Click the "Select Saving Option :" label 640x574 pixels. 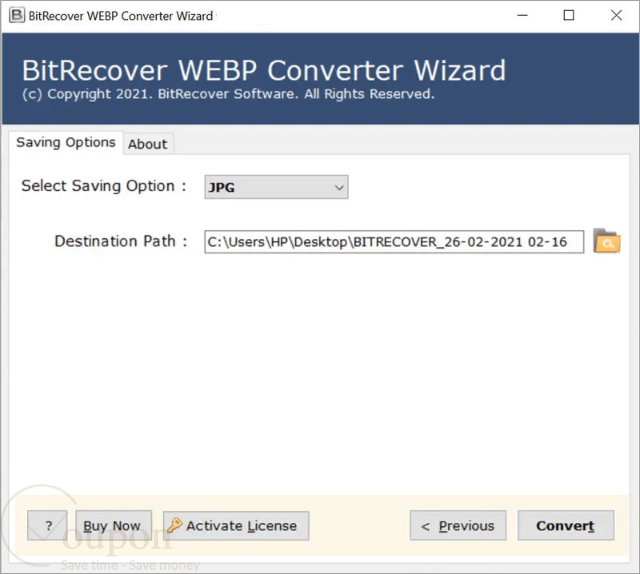[x=104, y=186]
